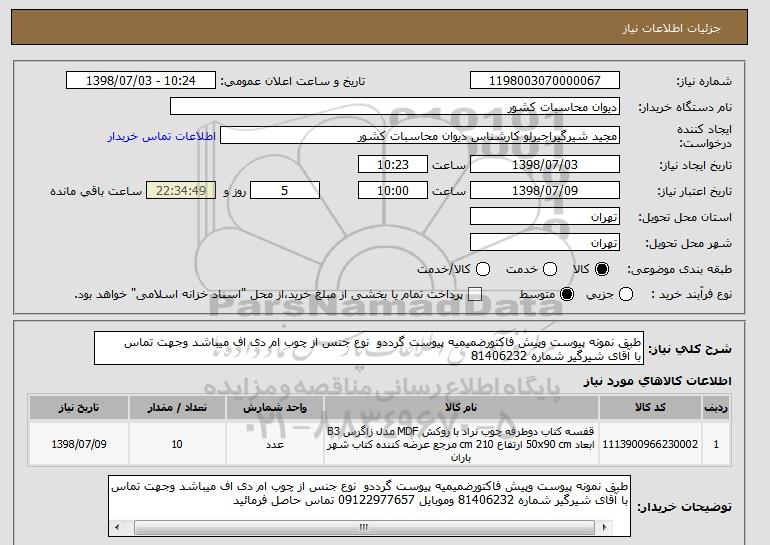Click the ردیف column header
The image size is (770, 545).
click(x=716, y=407)
